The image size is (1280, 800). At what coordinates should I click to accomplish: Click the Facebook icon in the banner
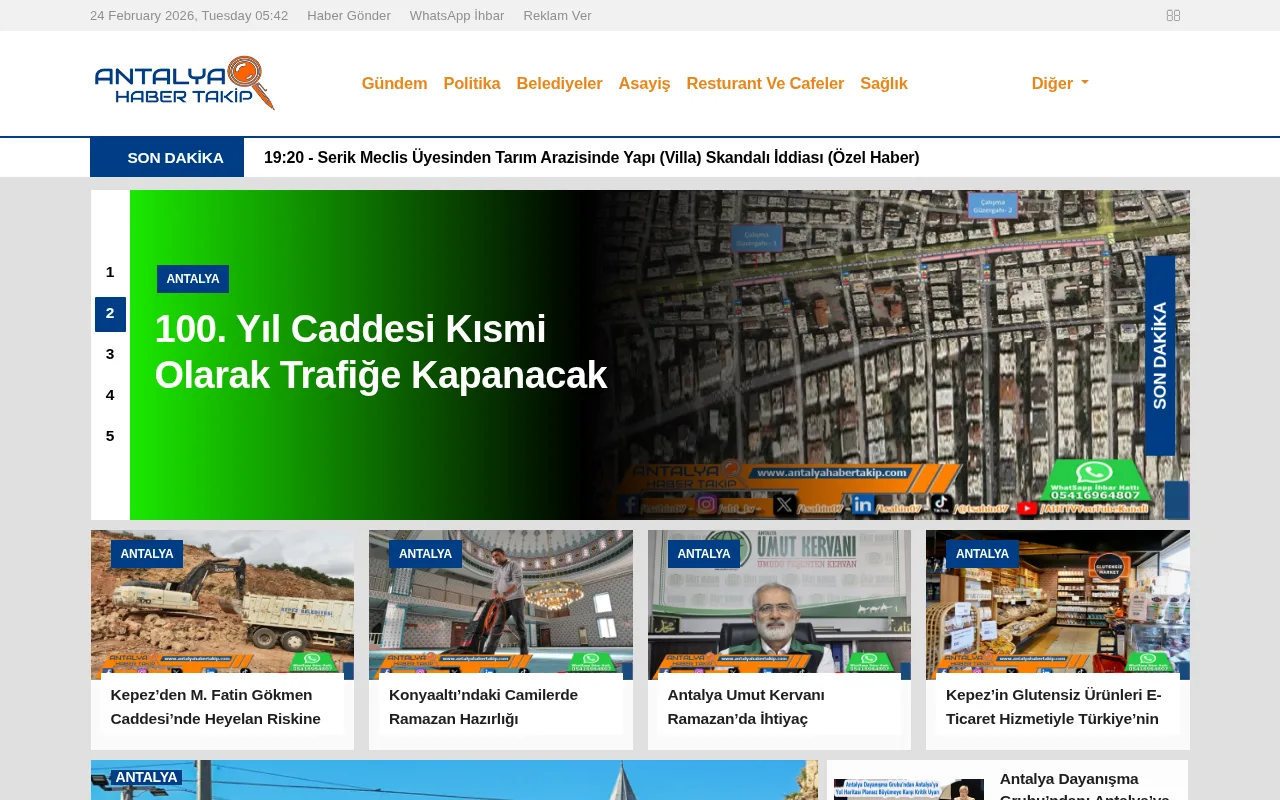[x=628, y=506]
